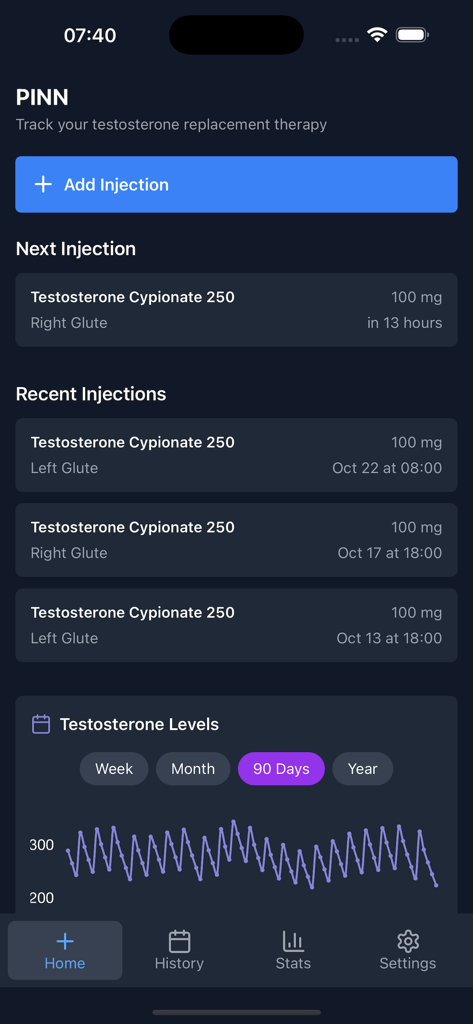Select the Week range option
The width and height of the screenshot is (473, 1024).
click(x=114, y=769)
